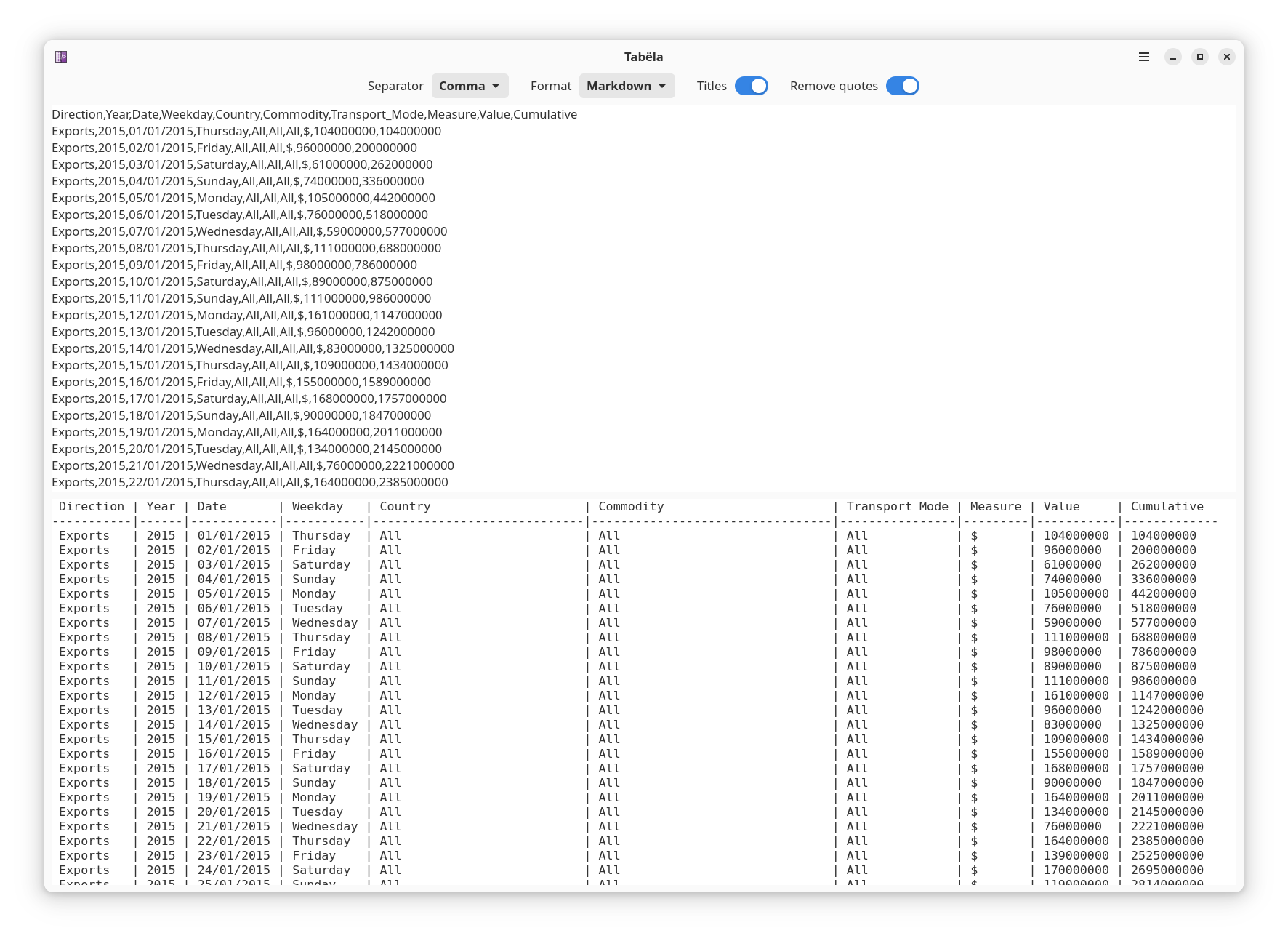Click the Measure column header in output
This screenshot has width=1288, height=941.
click(995, 506)
